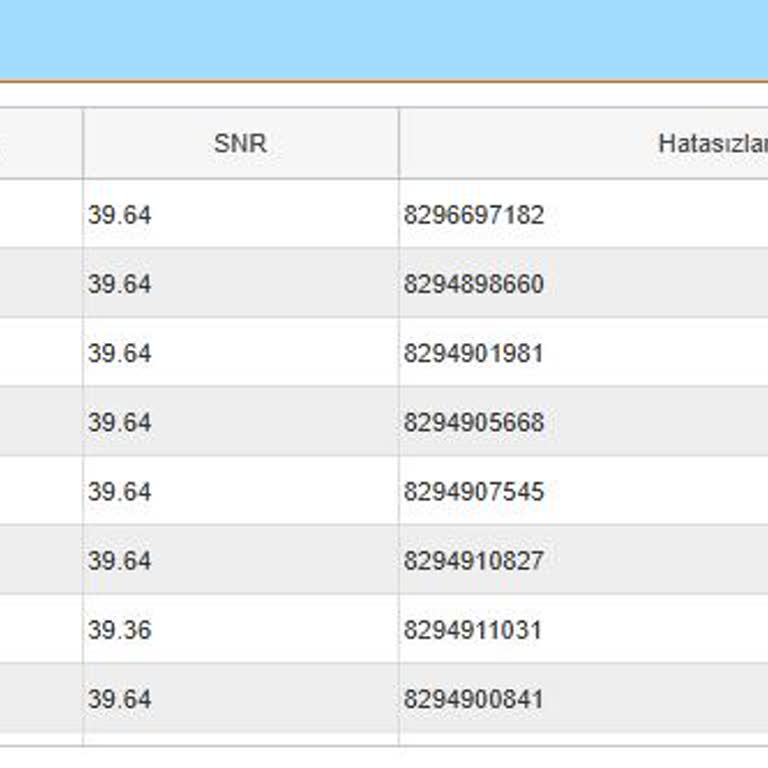Click the Hatasızlar column header

coord(584,144)
